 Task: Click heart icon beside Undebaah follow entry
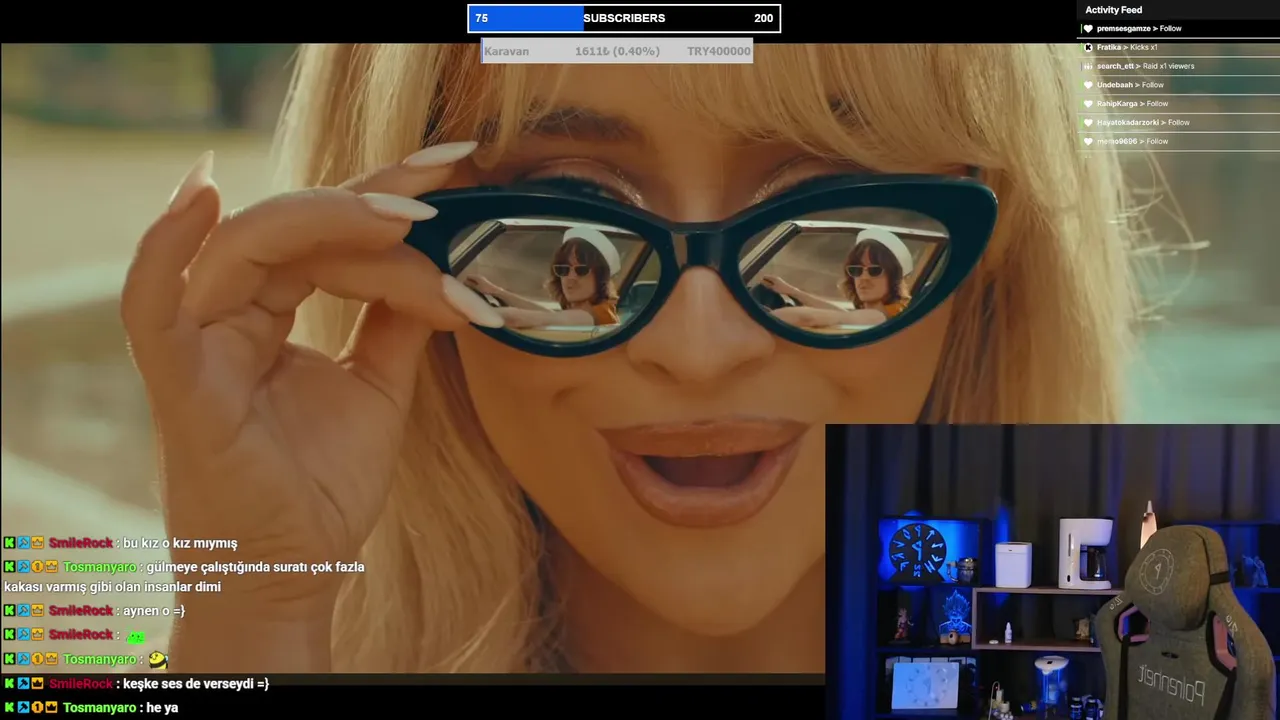coord(1088,85)
